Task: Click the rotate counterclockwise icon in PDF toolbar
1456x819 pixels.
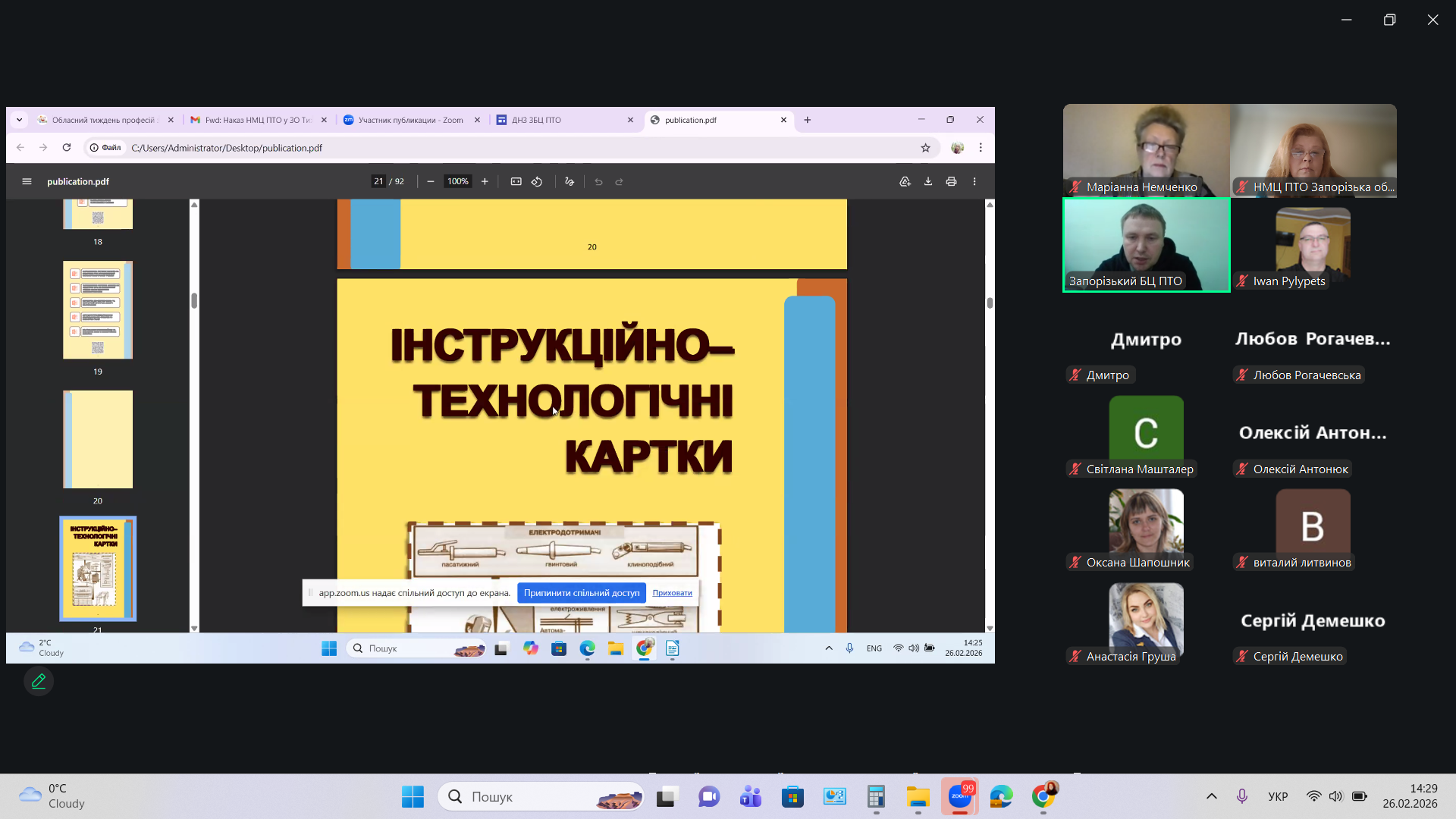Action: (537, 182)
